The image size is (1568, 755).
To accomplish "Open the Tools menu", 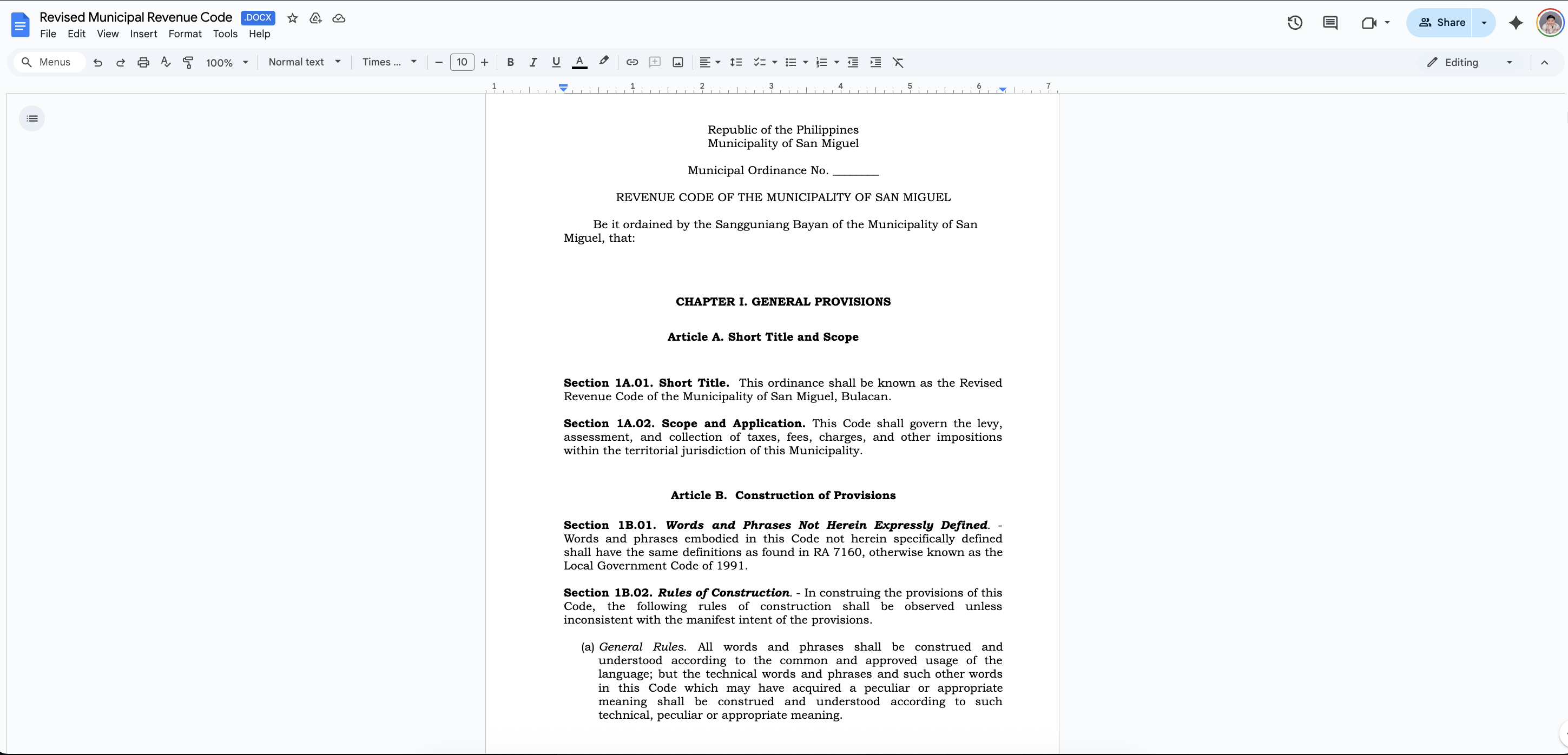I will click(x=225, y=34).
